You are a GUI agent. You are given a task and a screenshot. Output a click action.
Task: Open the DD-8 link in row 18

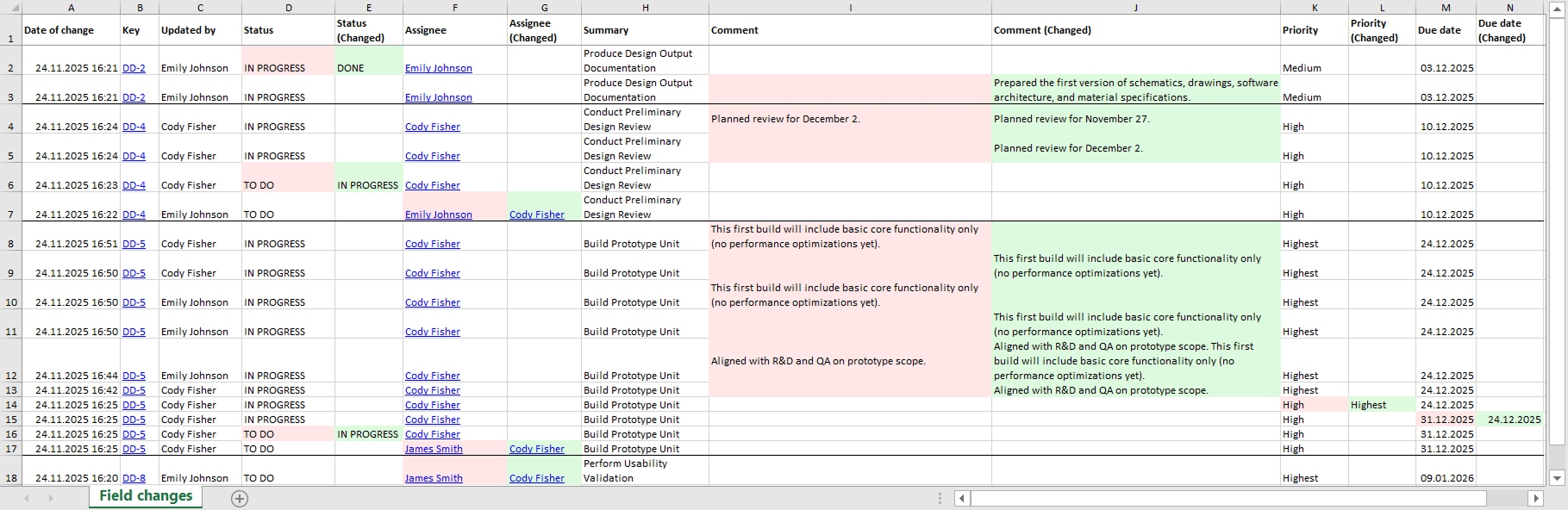[x=134, y=478]
